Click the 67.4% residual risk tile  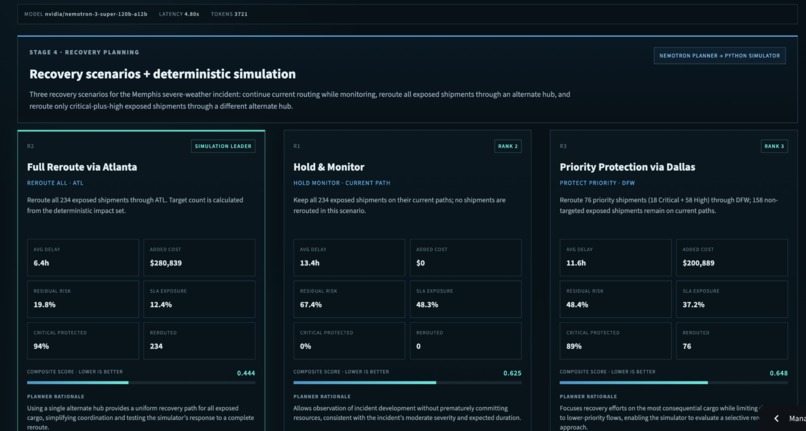pyautogui.click(x=349, y=299)
